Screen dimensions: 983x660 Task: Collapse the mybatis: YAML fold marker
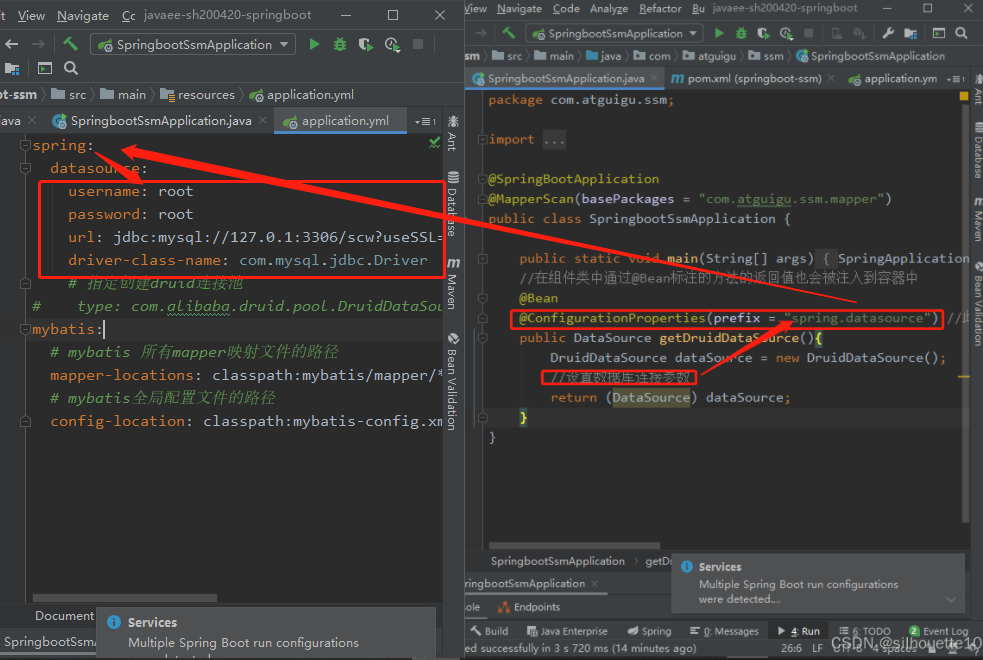(25, 329)
